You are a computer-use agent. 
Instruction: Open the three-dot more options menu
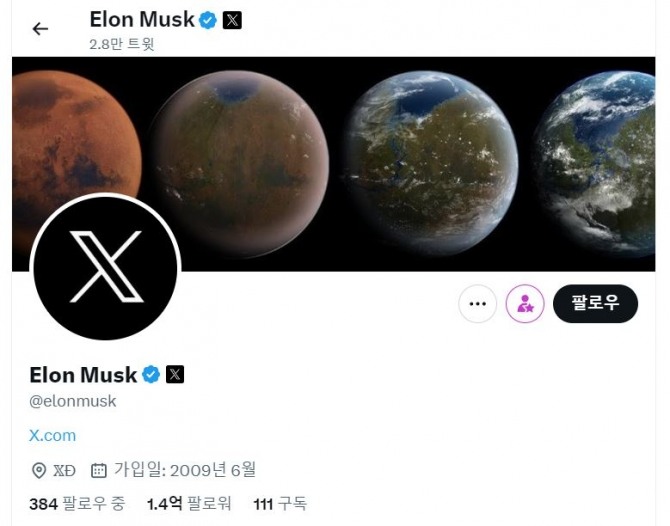coord(477,304)
